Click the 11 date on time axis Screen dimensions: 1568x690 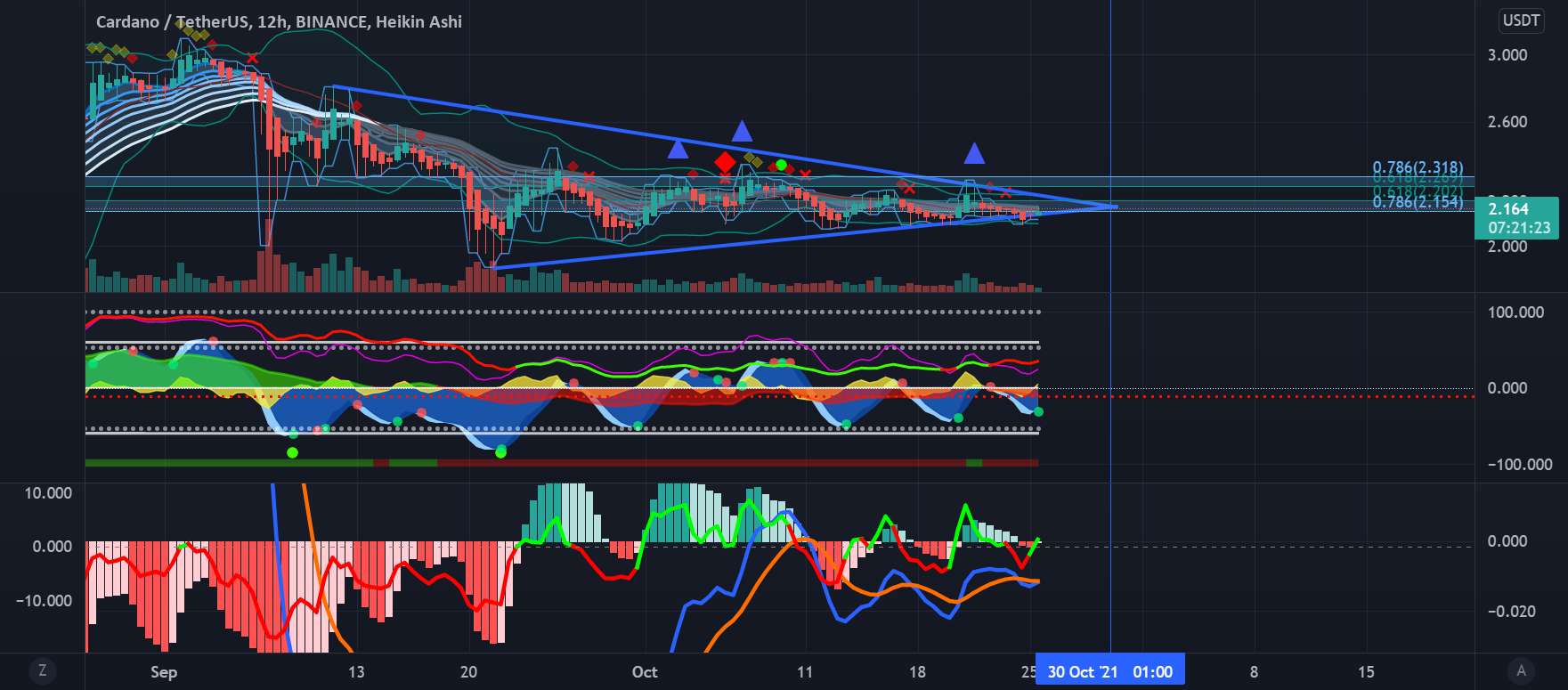point(805,671)
